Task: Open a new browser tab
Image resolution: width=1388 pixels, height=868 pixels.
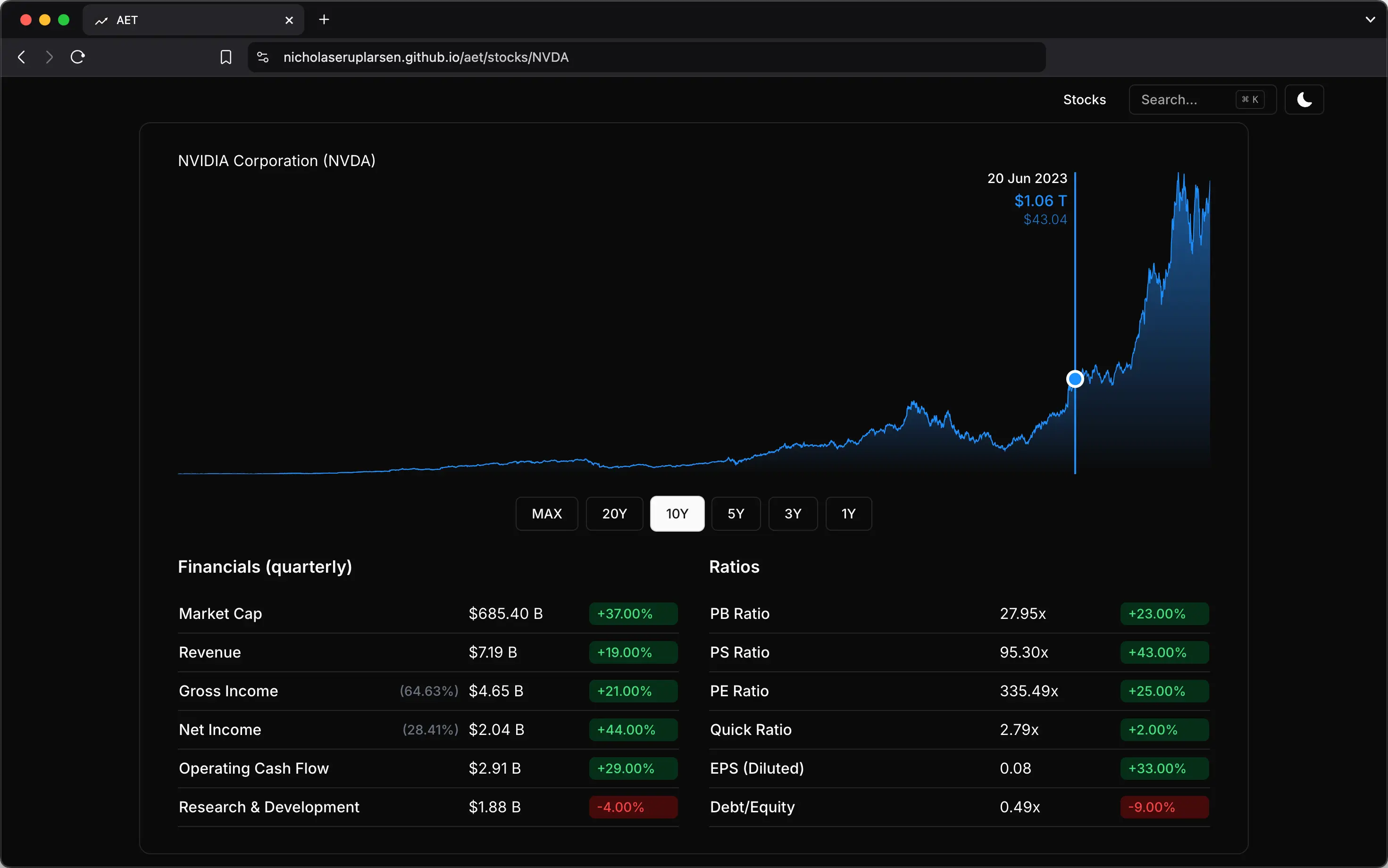Action: click(x=324, y=19)
